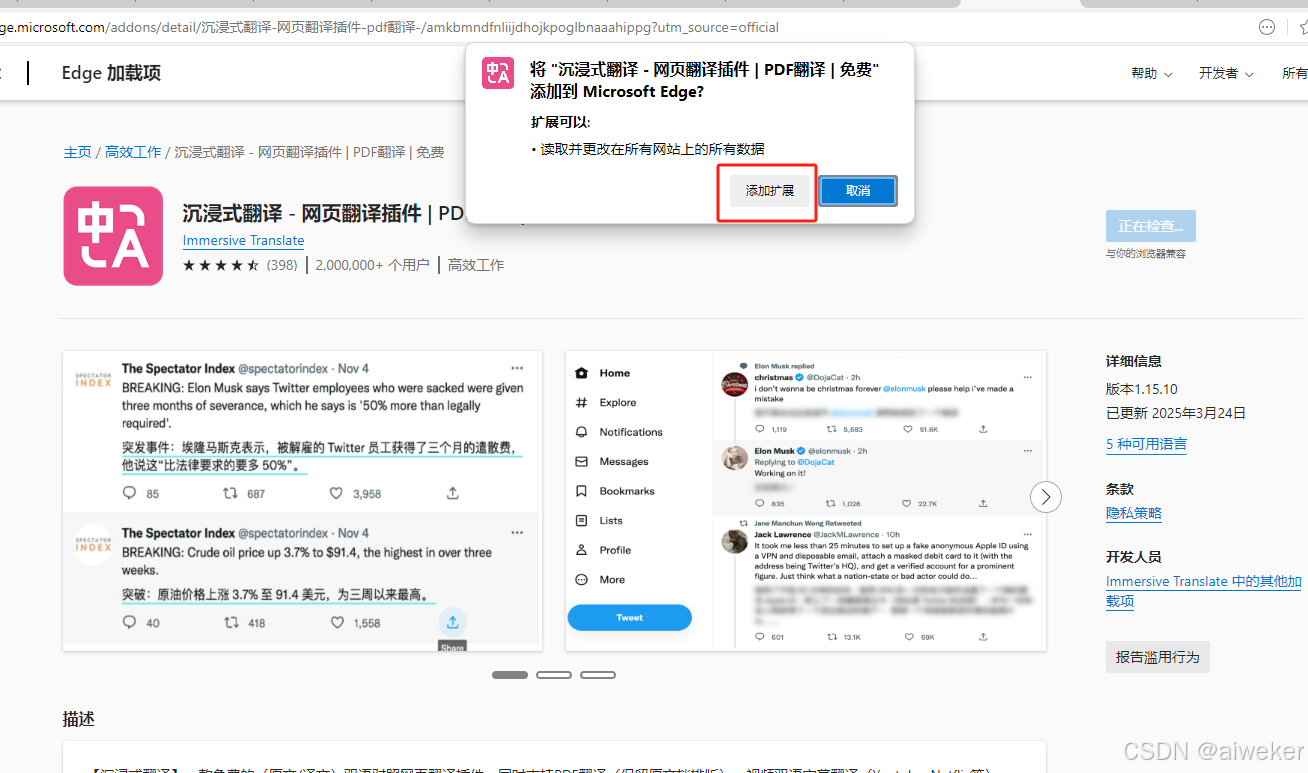
Task: Click the 已更新 2025年3月24日 text
Action: pos(1176,413)
